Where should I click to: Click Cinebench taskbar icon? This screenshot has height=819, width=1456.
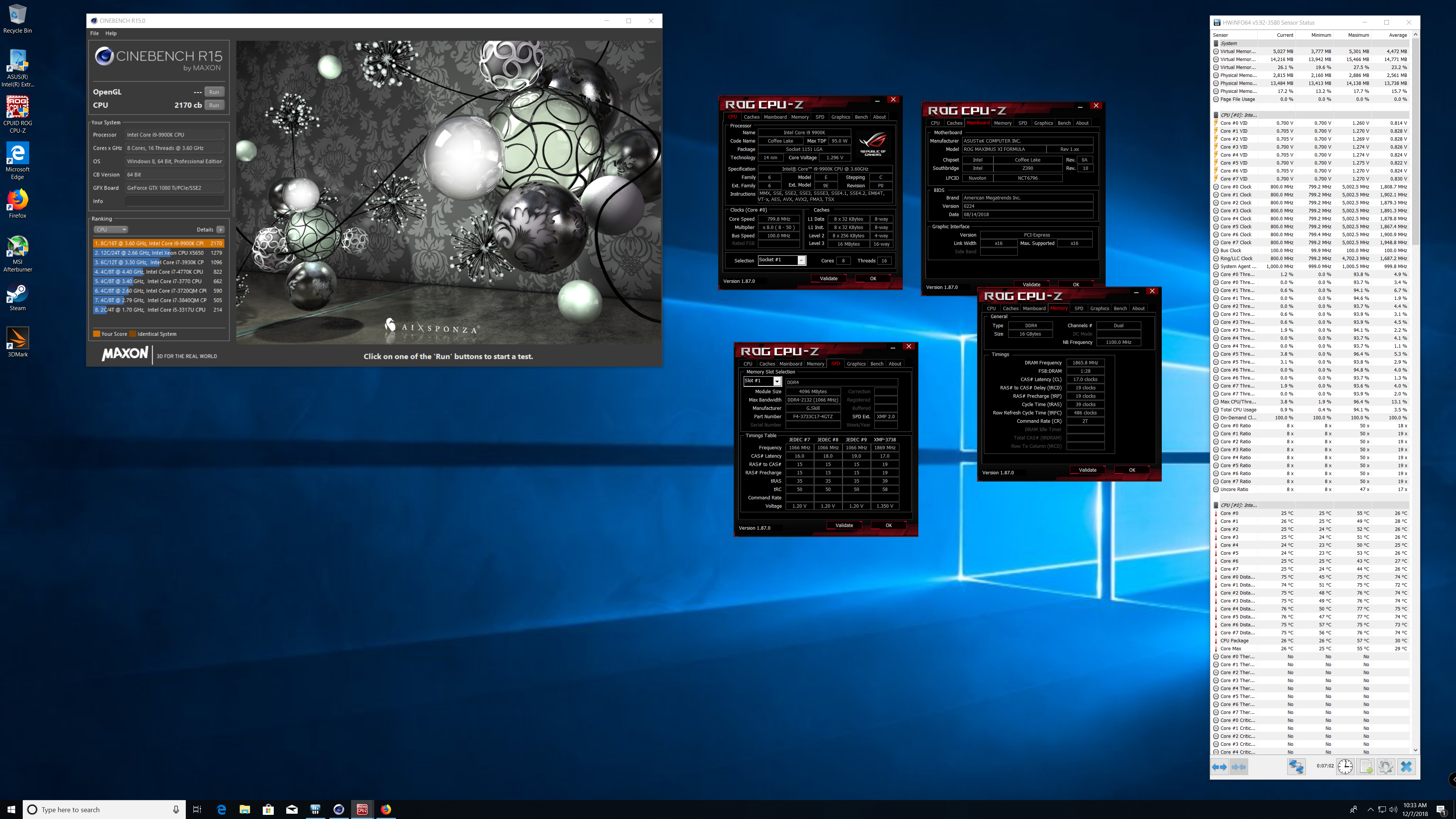click(339, 810)
